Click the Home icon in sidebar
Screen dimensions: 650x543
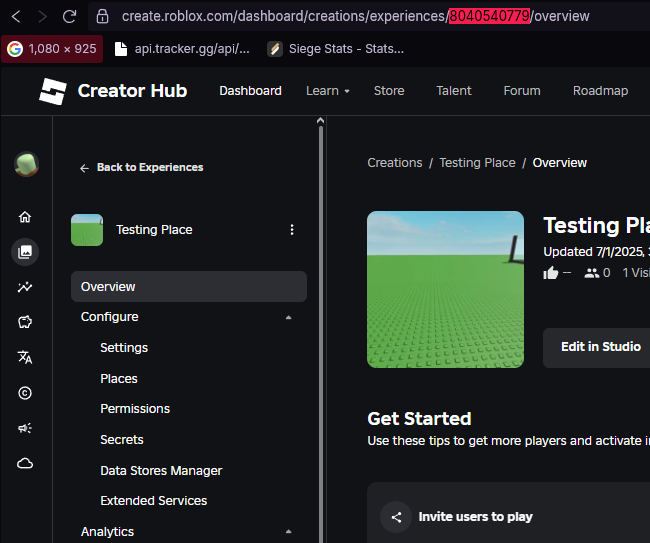coord(25,217)
